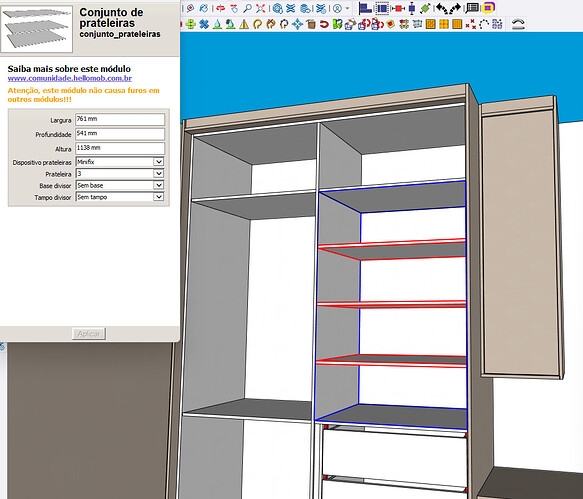Click the orange grid panel icon

coord(444,24)
